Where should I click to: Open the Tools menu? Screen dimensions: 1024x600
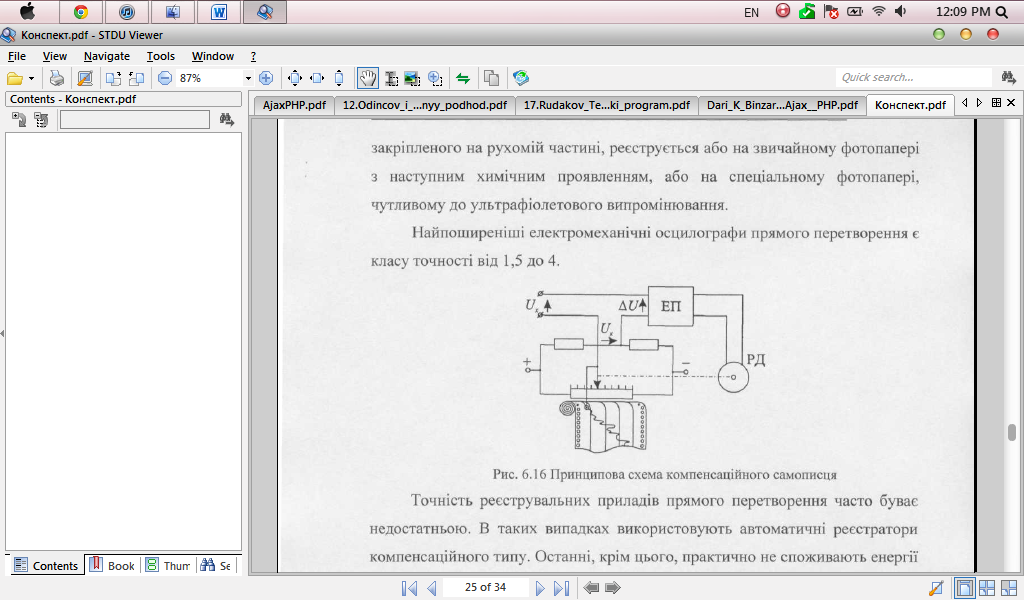point(161,56)
